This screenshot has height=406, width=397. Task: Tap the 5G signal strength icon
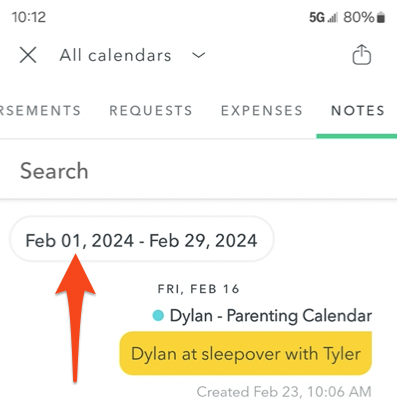323,17
